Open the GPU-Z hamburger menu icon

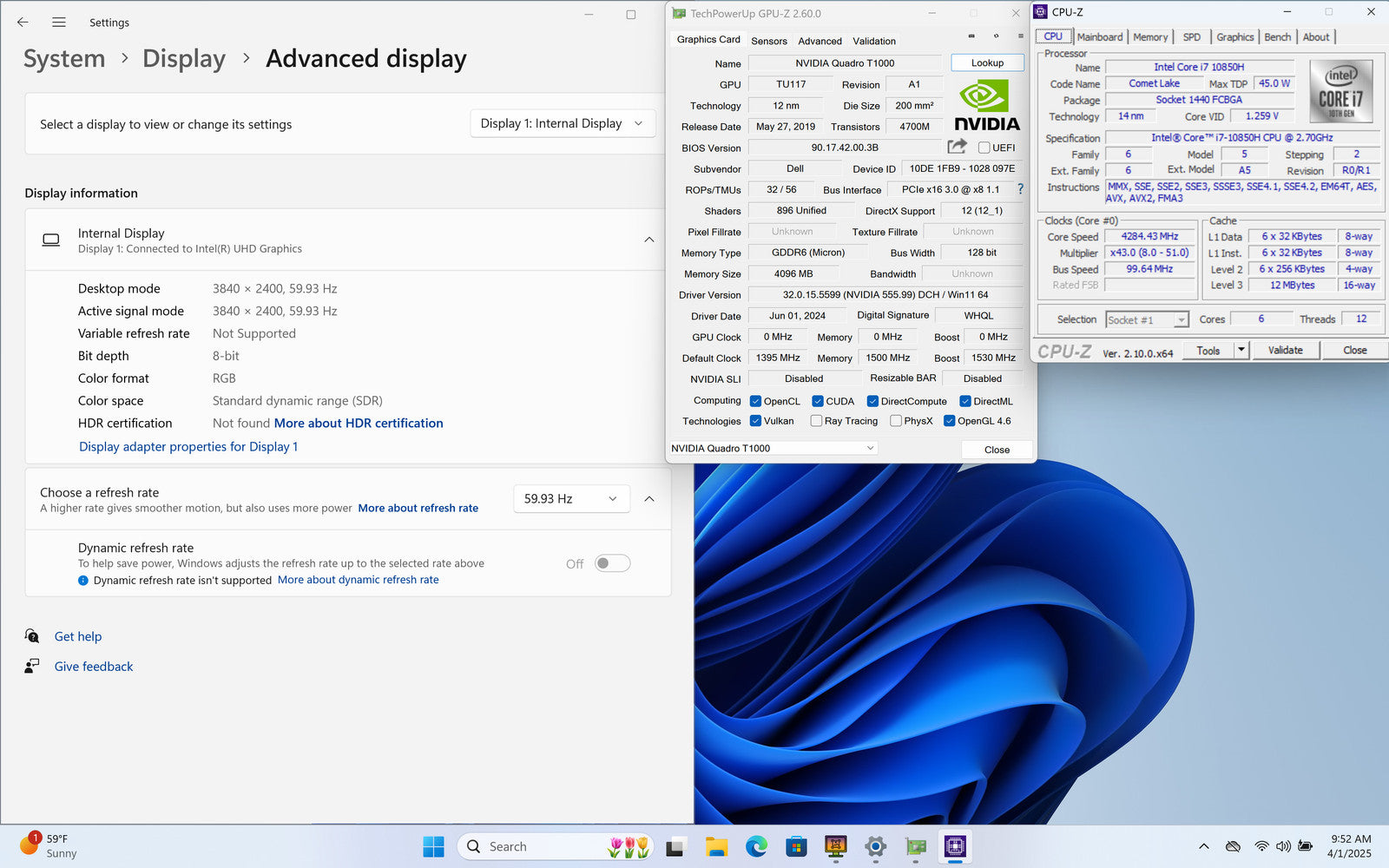pos(1020,36)
